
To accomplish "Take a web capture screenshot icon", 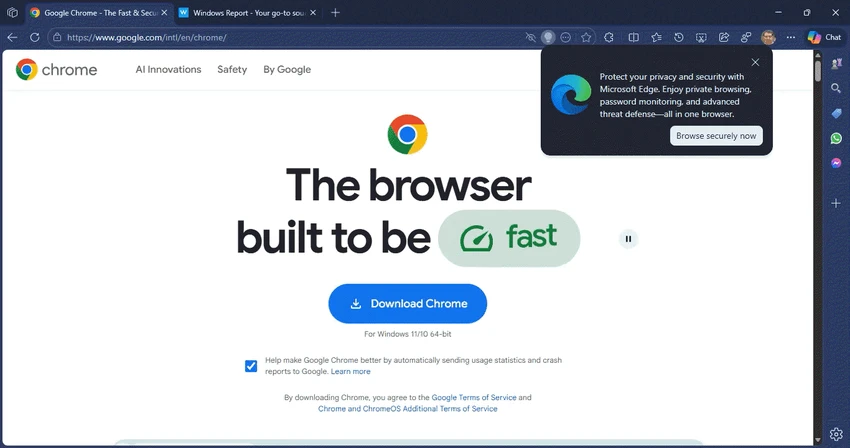I will click(701, 37).
